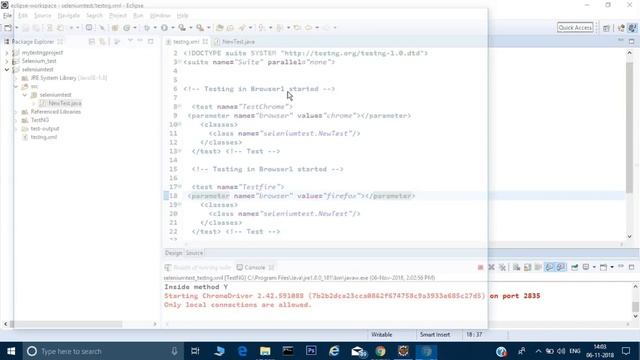Open Photoshop from the taskbar
This screenshot has width=640, height=360.
tap(311, 351)
